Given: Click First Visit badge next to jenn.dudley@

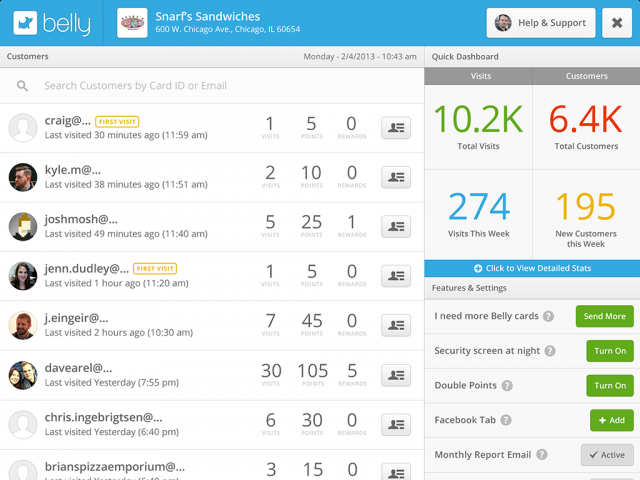Looking at the screenshot, I should (x=155, y=269).
